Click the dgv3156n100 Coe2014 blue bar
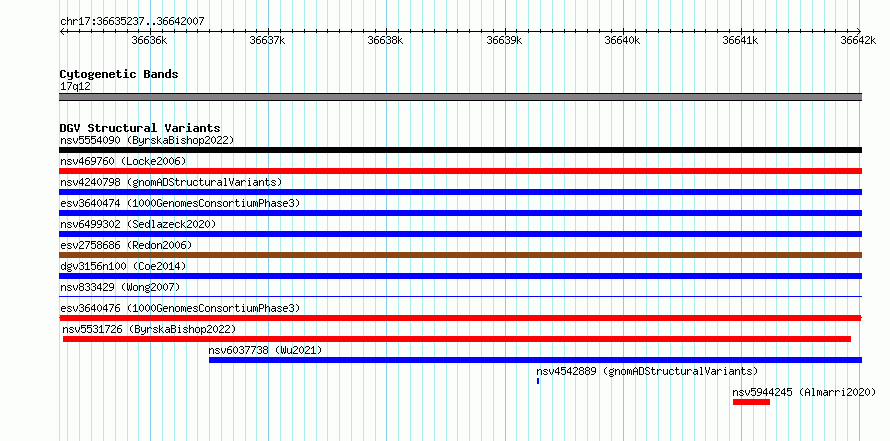 pyautogui.click(x=460, y=276)
